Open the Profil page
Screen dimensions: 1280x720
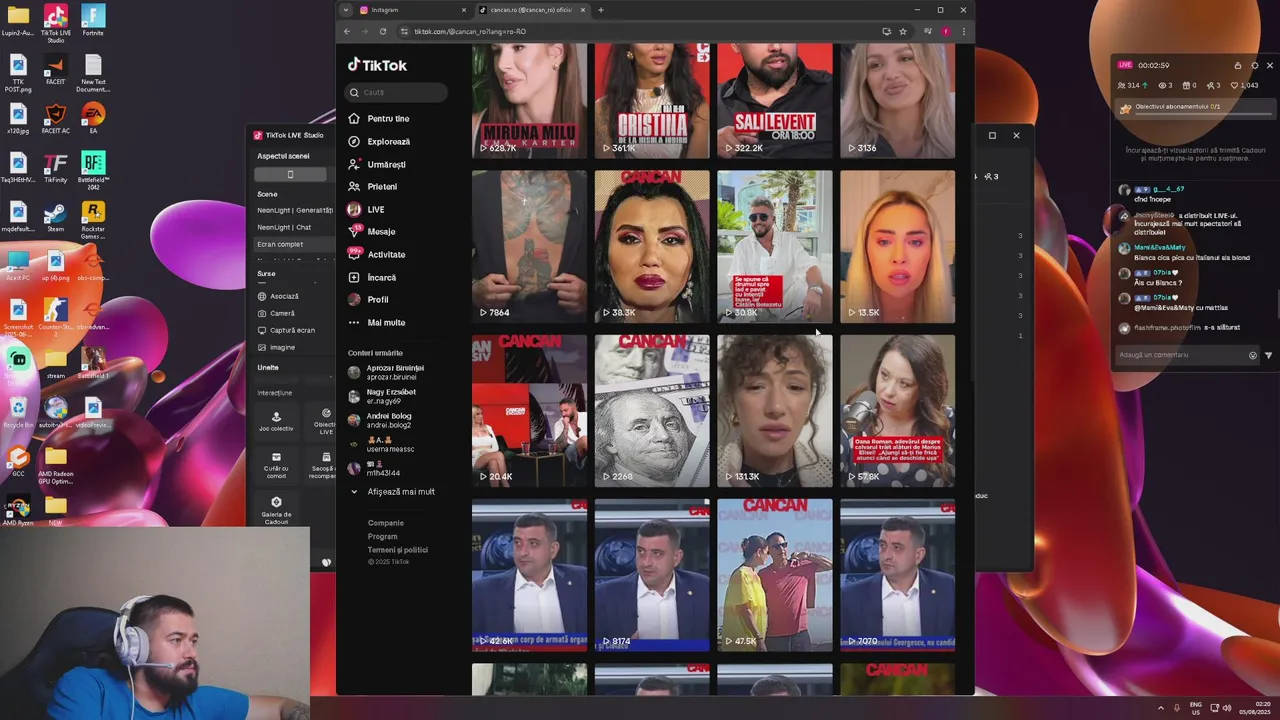368,299
